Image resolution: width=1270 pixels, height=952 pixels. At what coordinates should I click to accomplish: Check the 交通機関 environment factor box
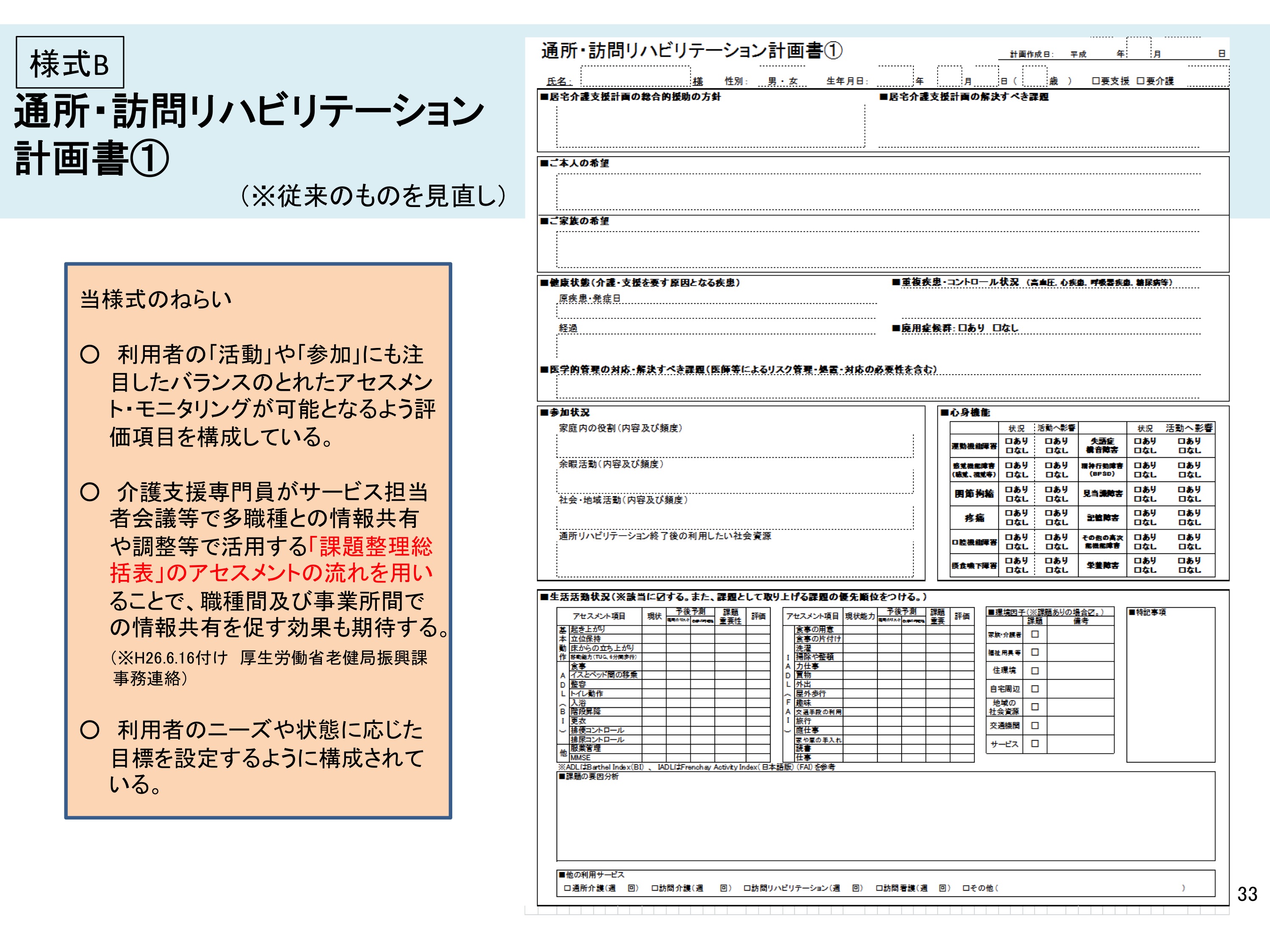(1035, 726)
